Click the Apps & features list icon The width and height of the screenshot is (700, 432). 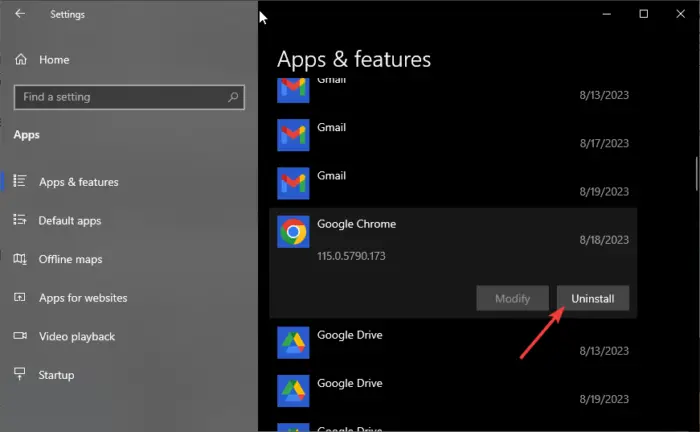20,181
